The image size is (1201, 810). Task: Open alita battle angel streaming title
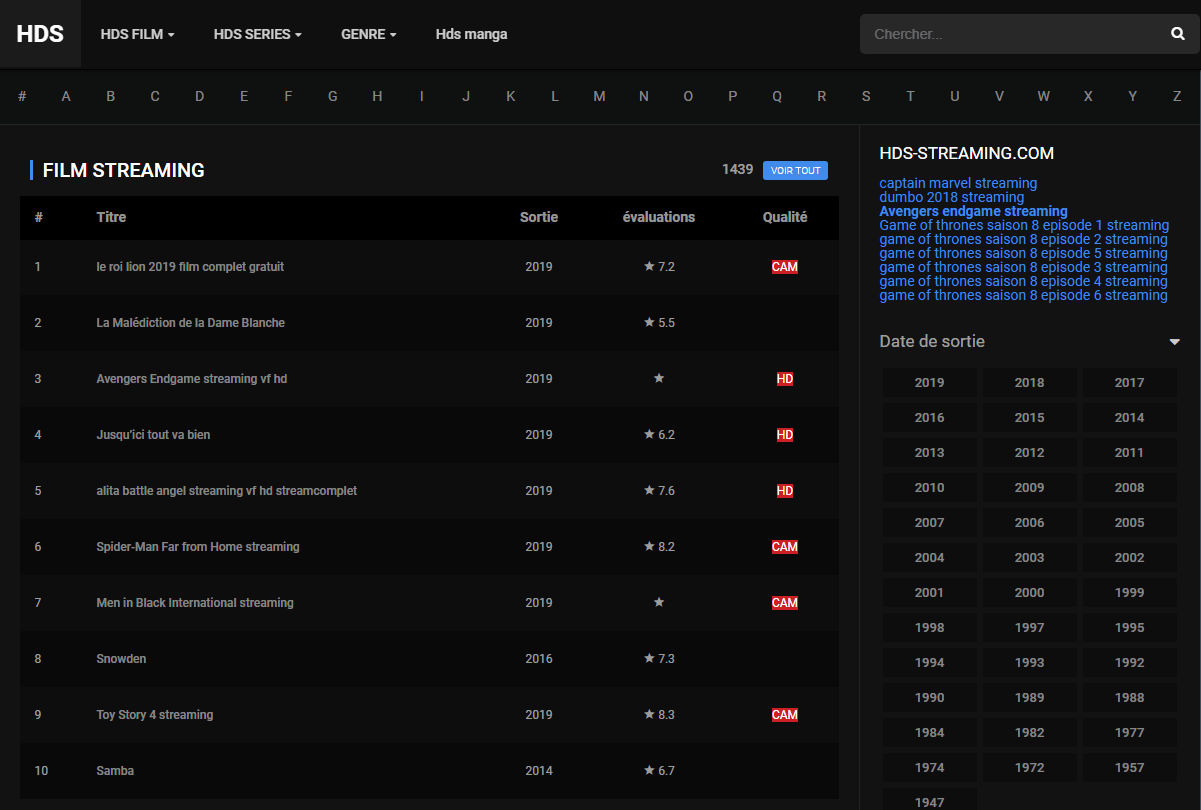coord(226,491)
